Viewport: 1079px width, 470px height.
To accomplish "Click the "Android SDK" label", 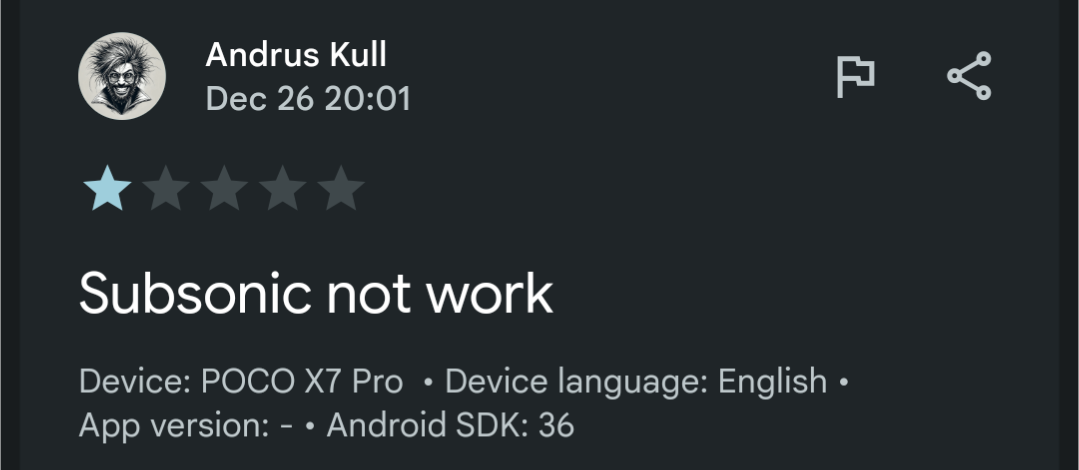I will (426, 426).
